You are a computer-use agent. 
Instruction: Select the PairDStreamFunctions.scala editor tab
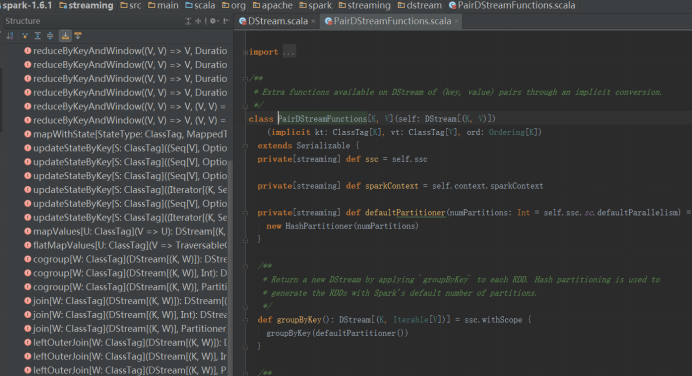[x=392, y=21]
